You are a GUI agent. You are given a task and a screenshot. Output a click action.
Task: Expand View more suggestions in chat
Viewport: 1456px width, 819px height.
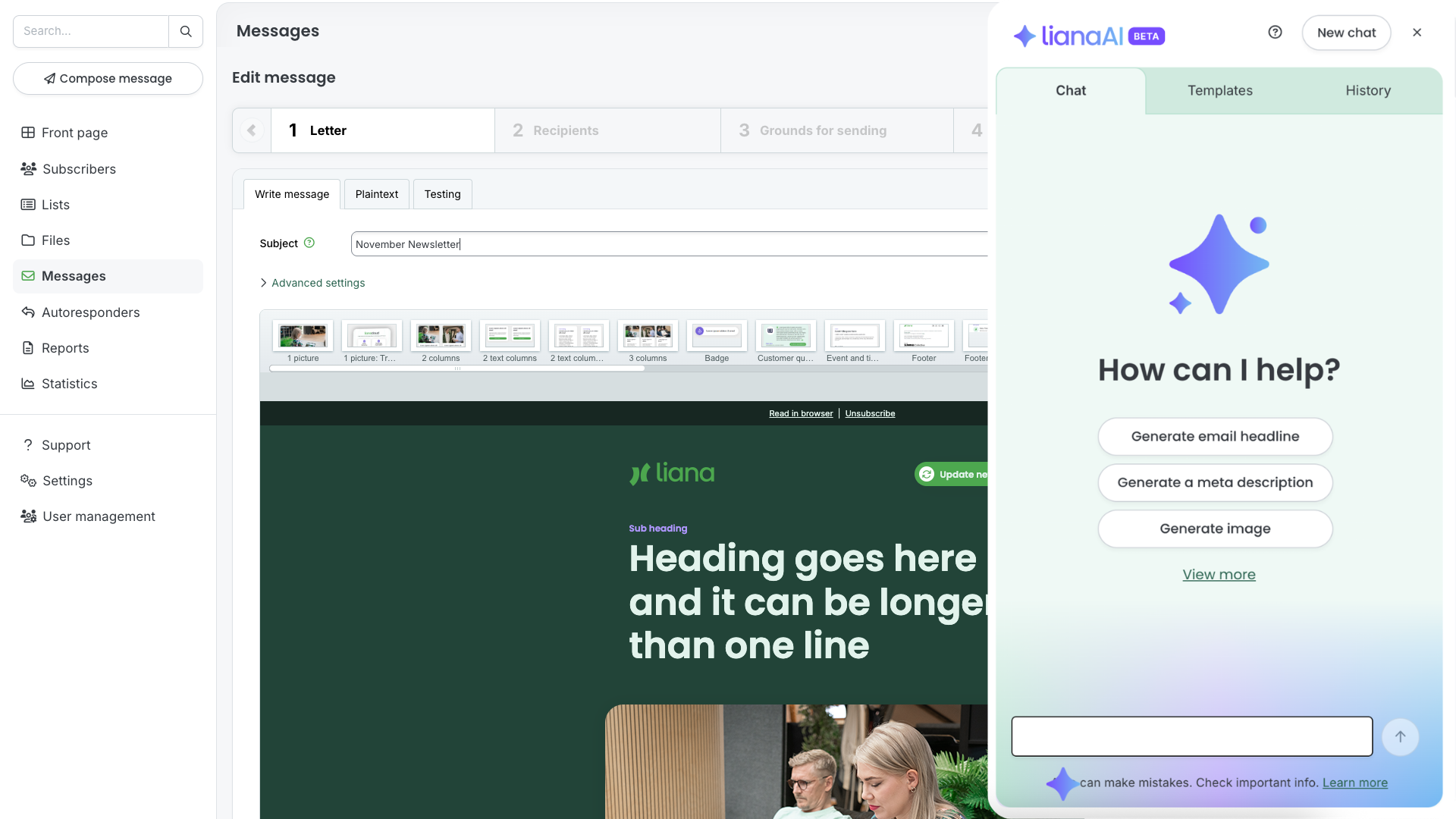pyautogui.click(x=1219, y=574)
